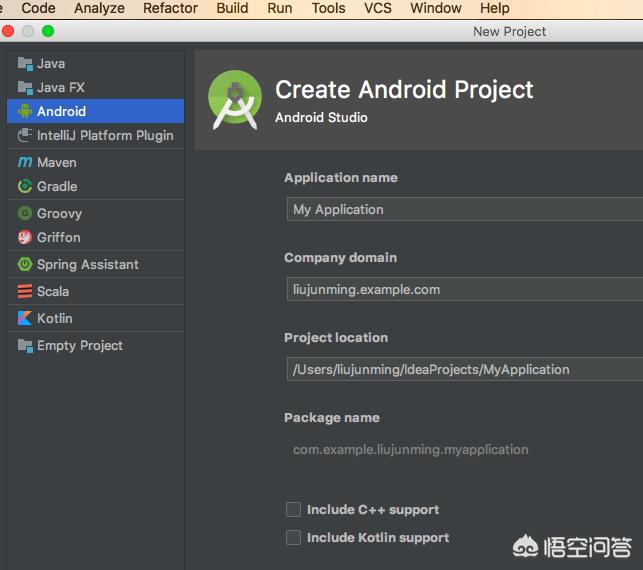Open the Run menu
Image resolution: width=643 pixels, height=570 pixels.
(x=280, y=8)
